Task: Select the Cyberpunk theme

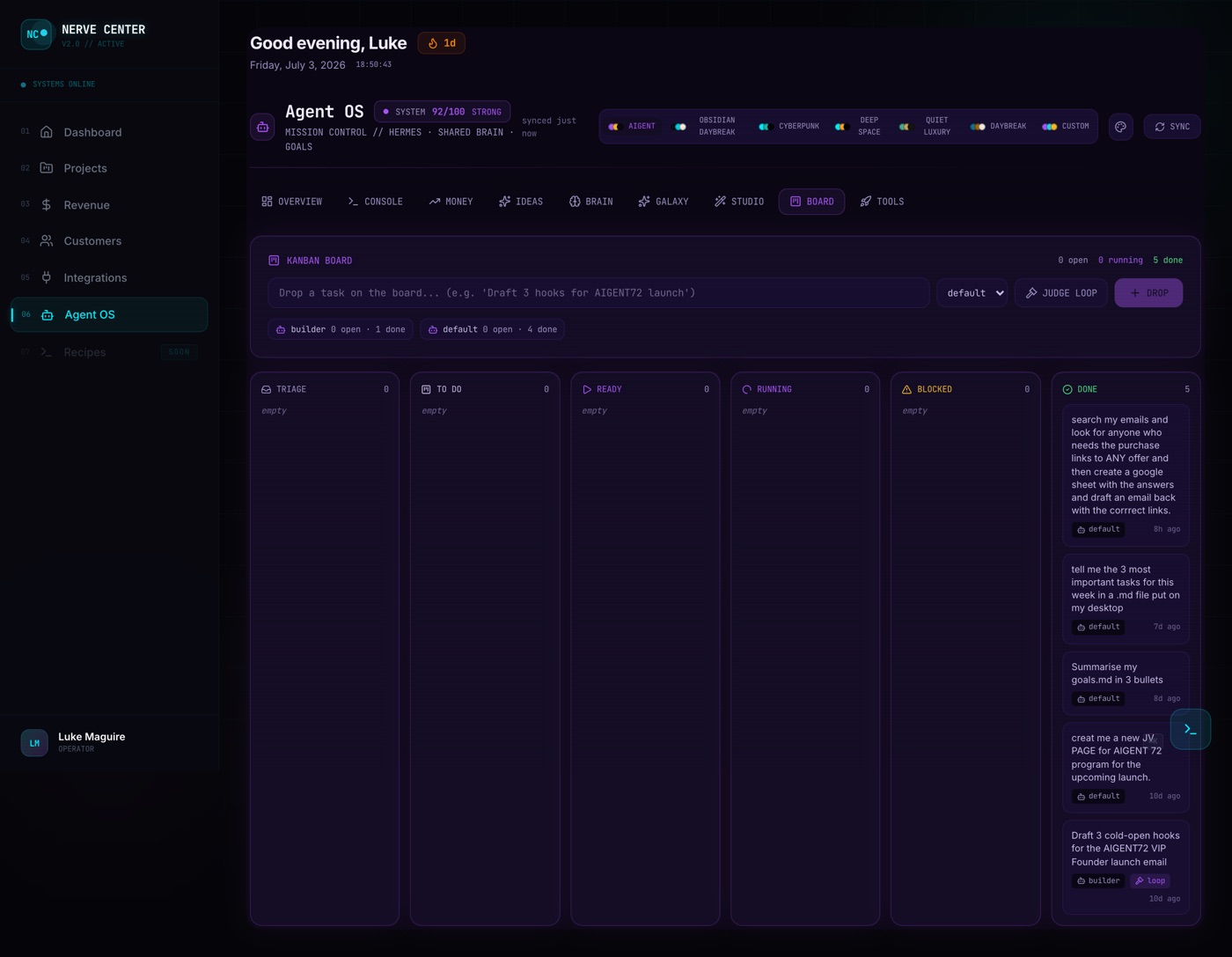Action: [x=789, y=127]
